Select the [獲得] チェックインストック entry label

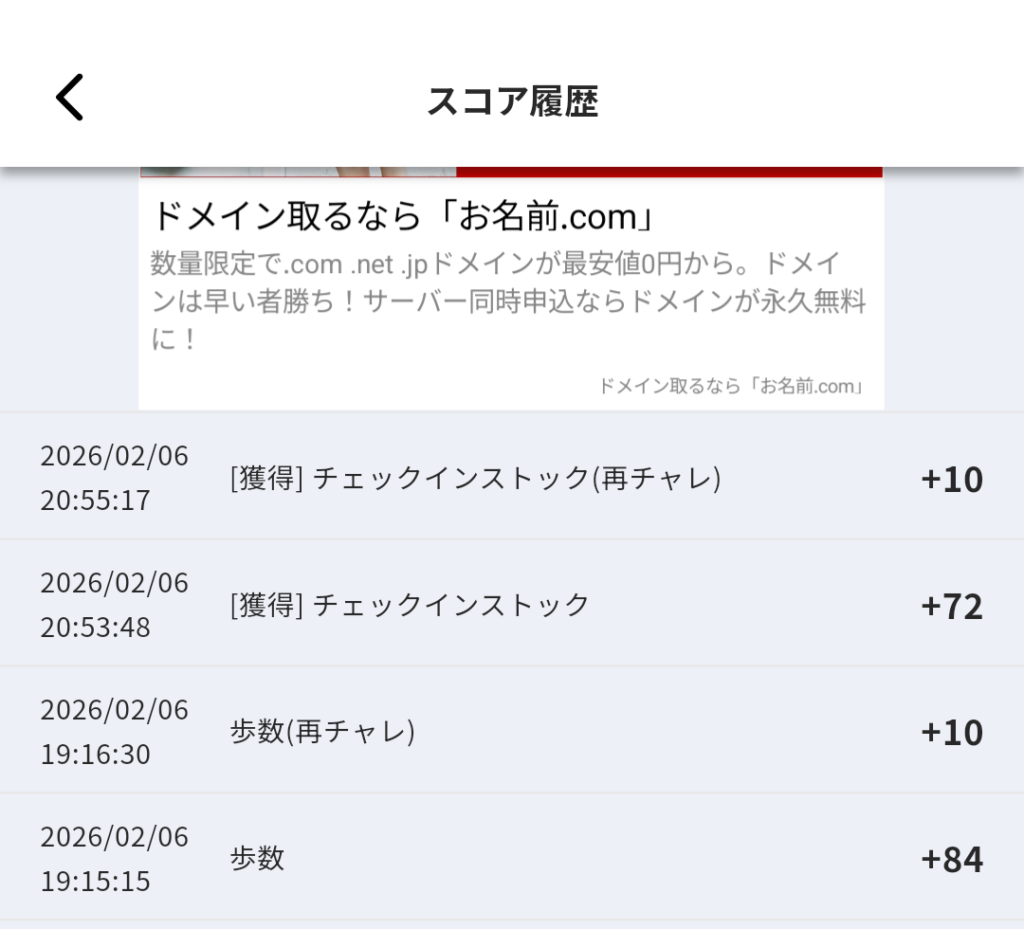click(x=410, y=605)
